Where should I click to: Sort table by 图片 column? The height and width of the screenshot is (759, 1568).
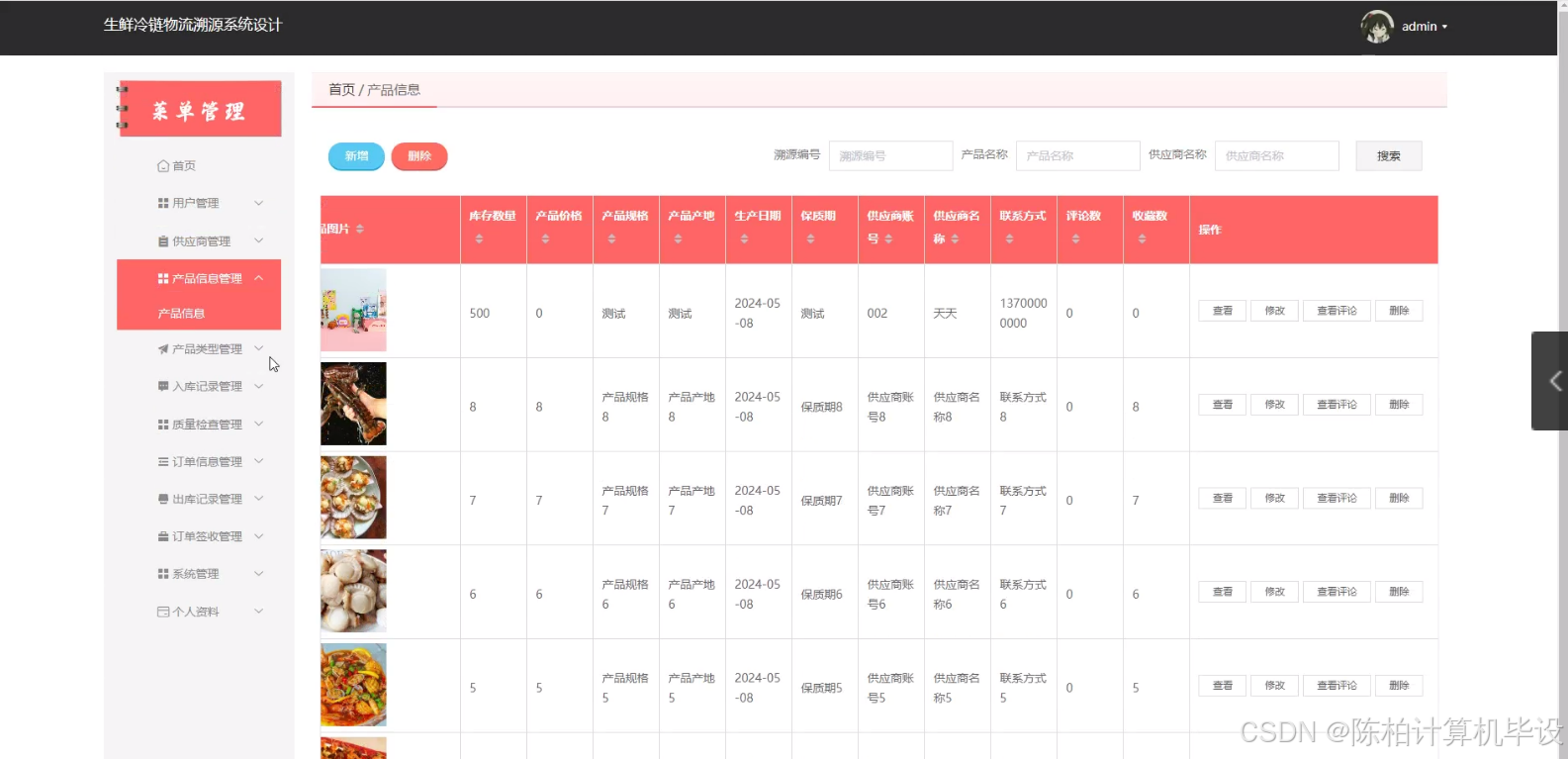point(360,230)
